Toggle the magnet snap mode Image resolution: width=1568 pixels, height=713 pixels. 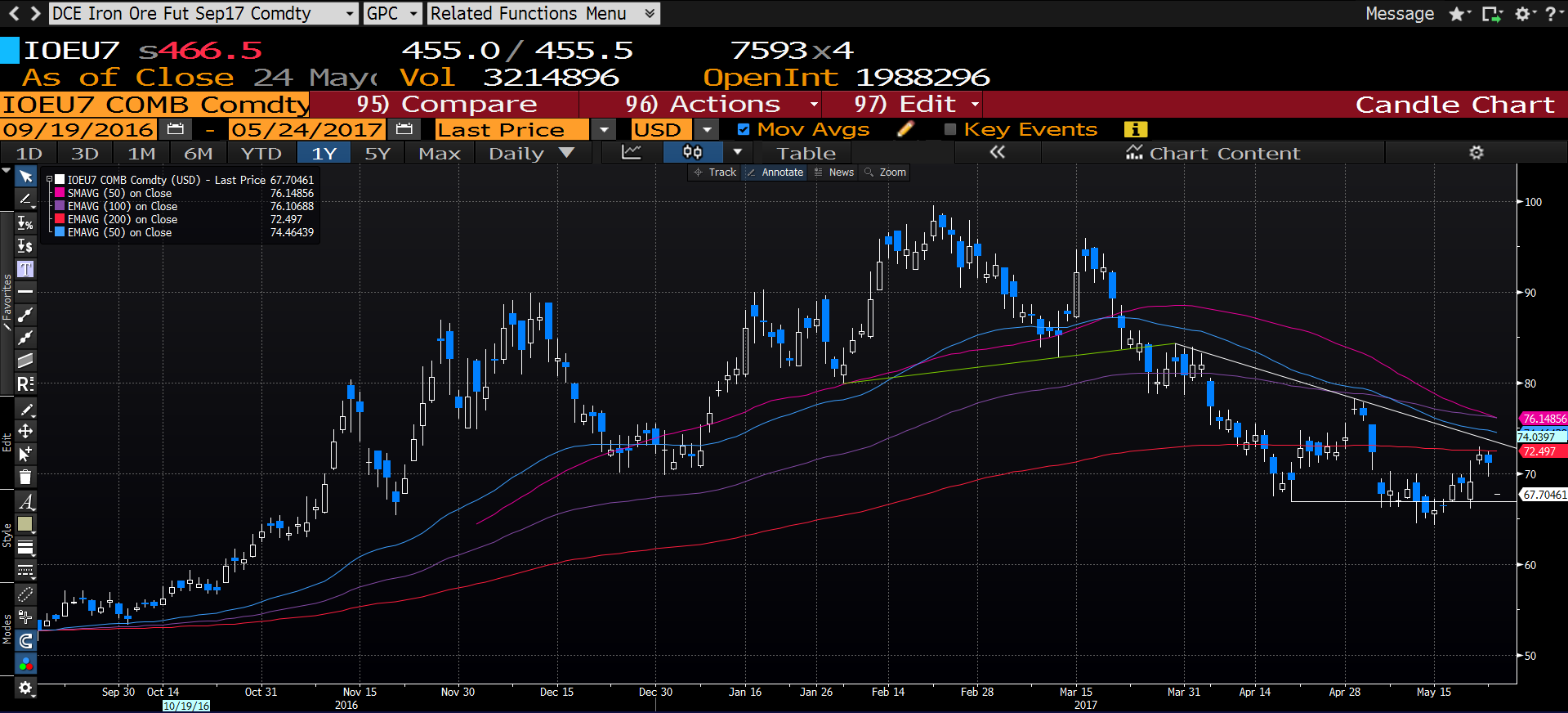pos(26,640)
